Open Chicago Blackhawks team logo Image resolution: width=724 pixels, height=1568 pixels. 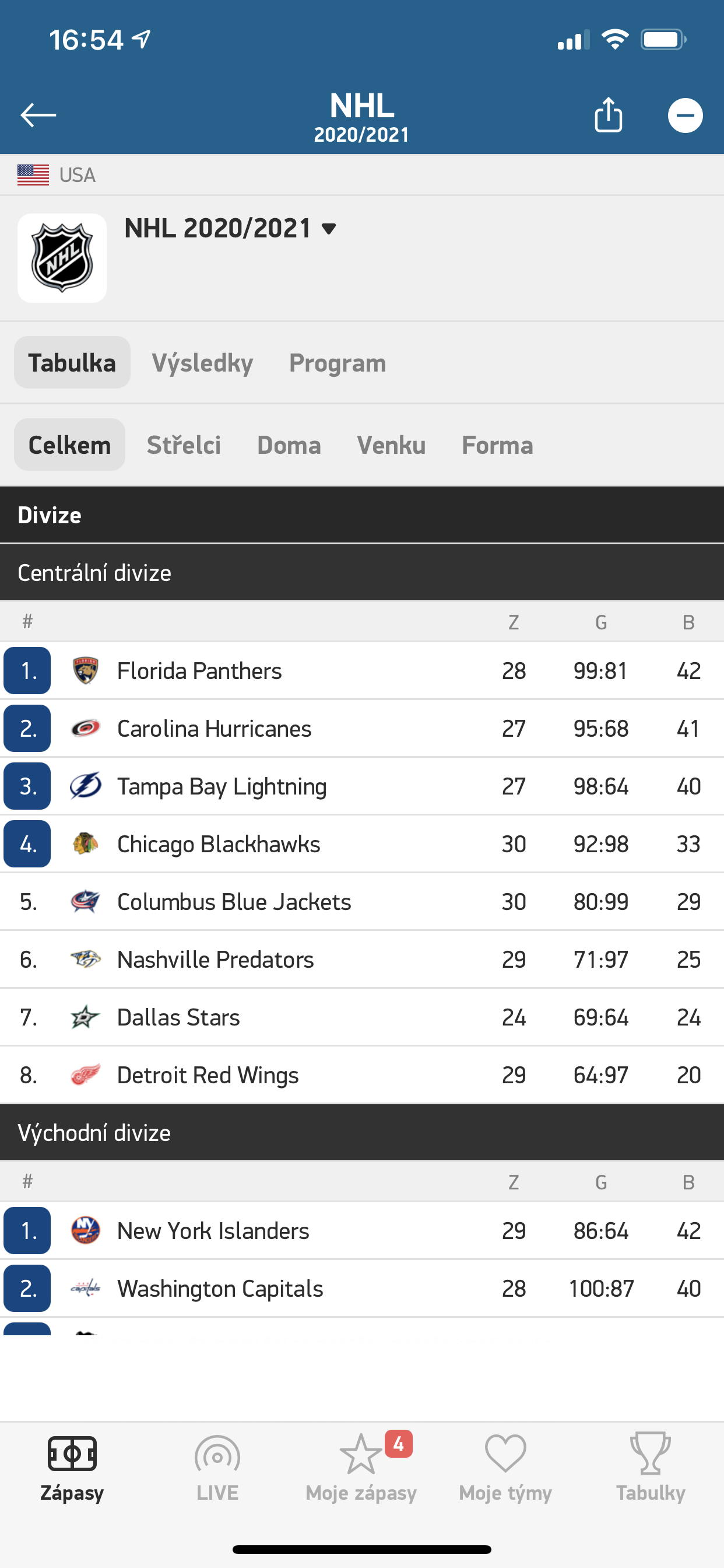point(85,843)
